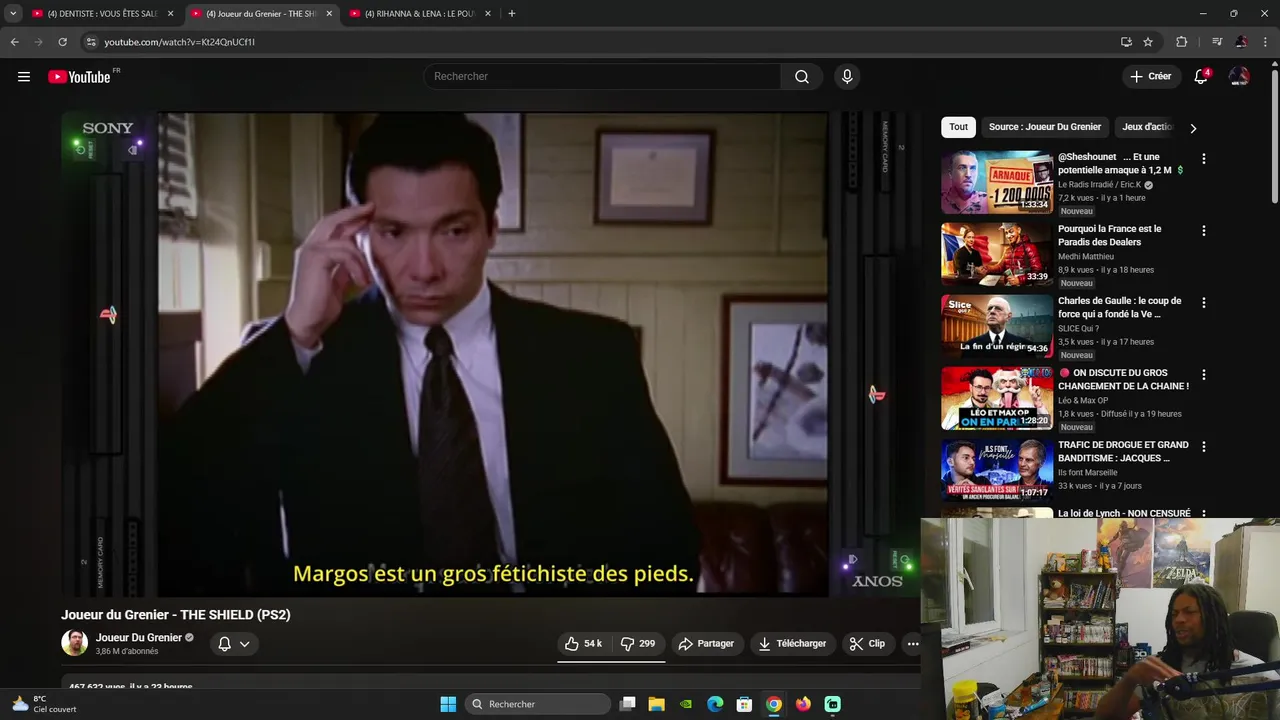
Task: Start voice search with microphone icon
Action: 847,77
